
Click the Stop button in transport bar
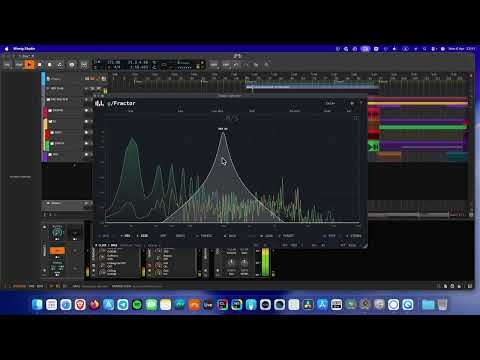40,64
